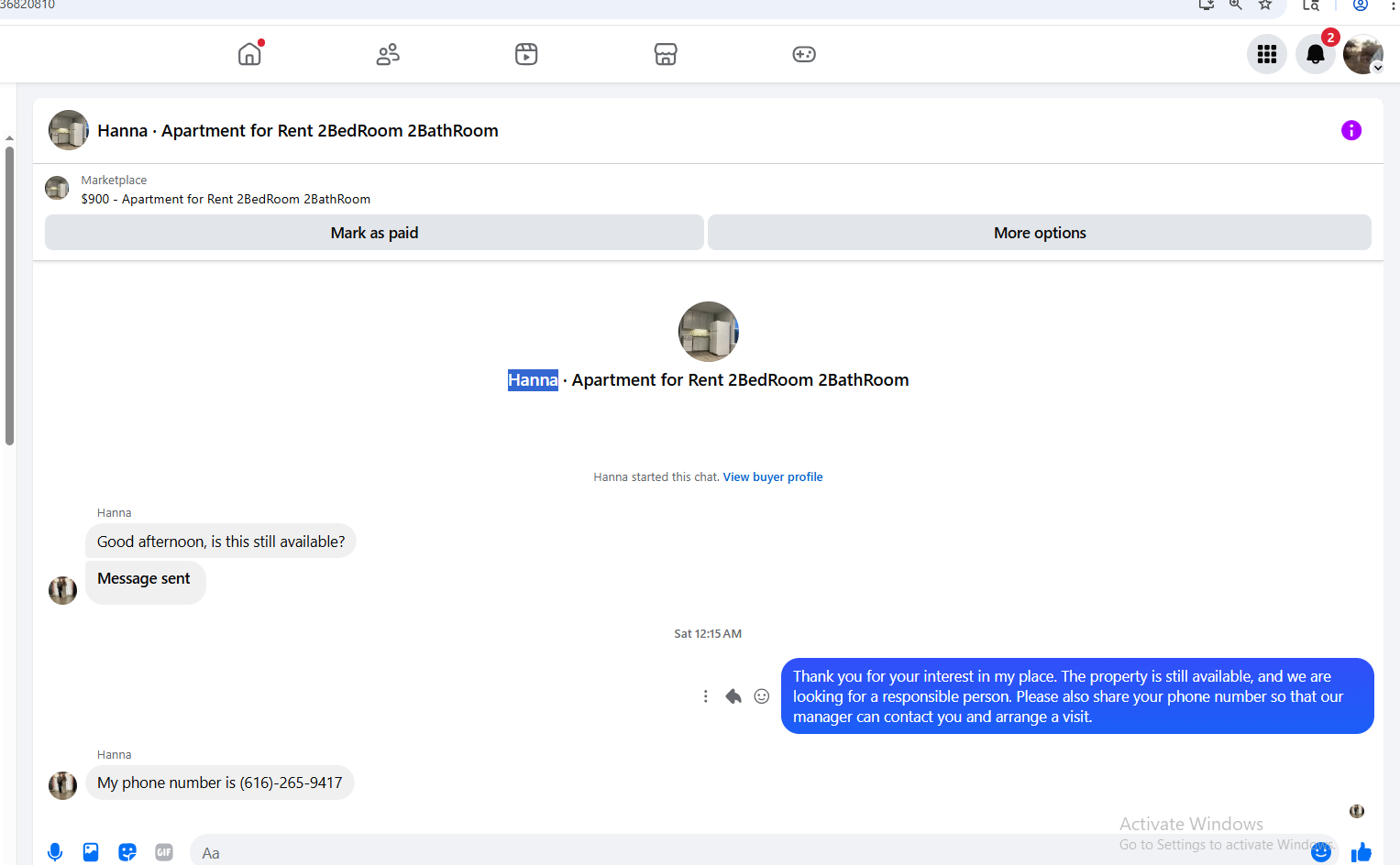Open the GIF picker
This screenshot has width=1400, height=865.
(164, 852)
